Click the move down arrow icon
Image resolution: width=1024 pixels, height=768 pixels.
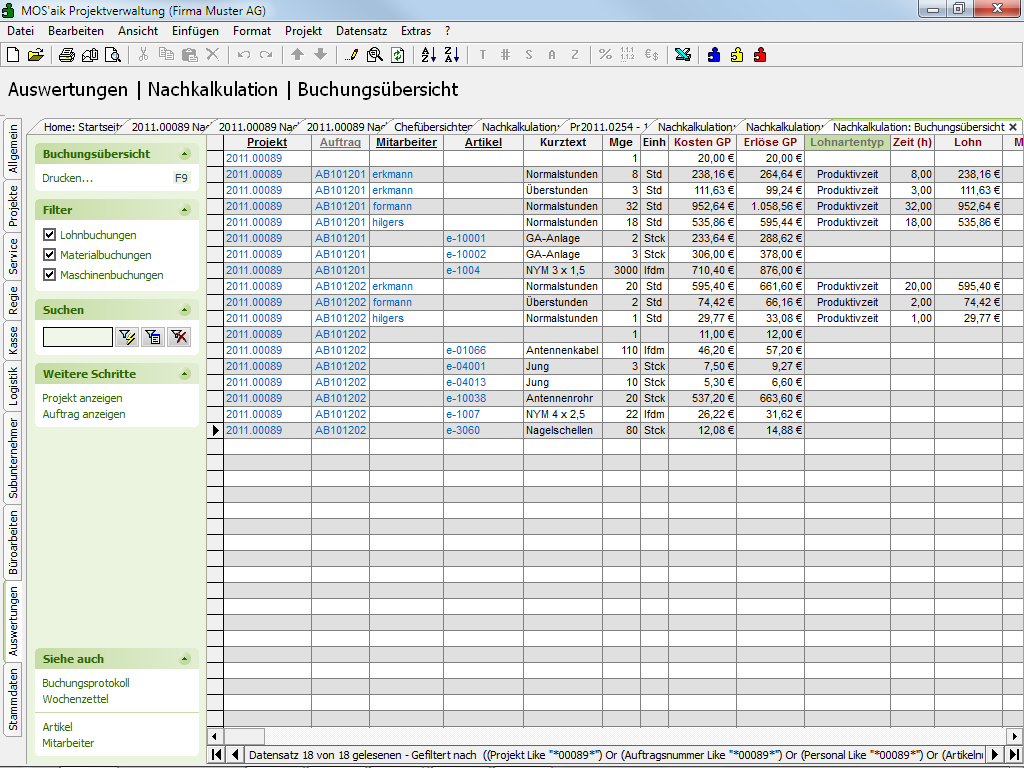click(320, 55)
